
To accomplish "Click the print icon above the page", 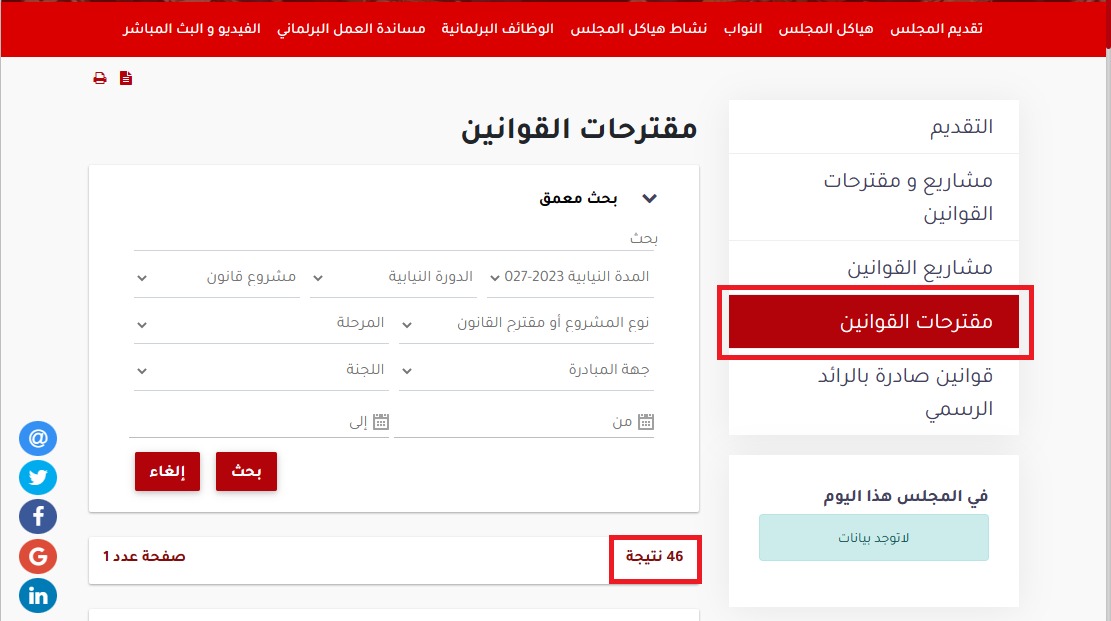I will pyautogui.click(x=98, y=77).
